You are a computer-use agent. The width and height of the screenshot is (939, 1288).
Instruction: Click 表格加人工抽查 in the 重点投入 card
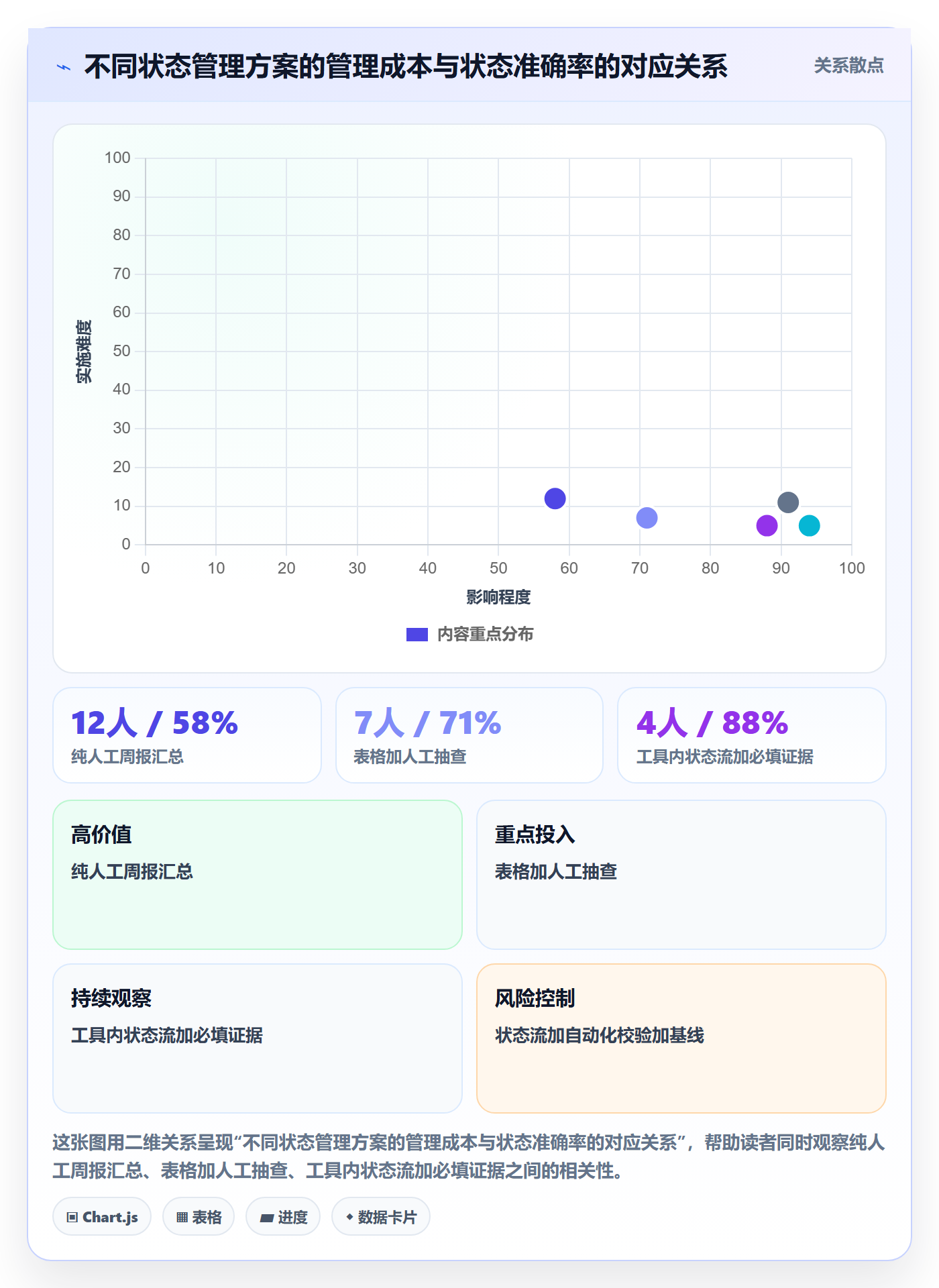click(x=555, y=871)
